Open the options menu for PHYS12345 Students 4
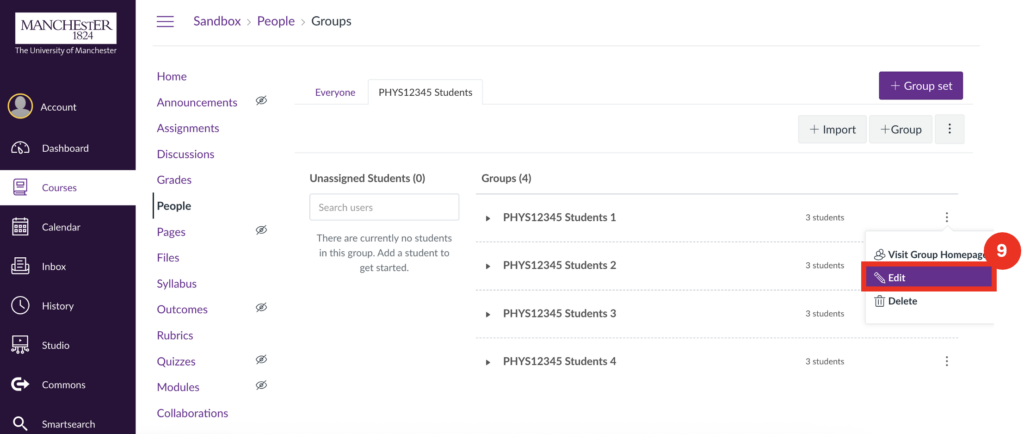The width and height of the screenshot is (1024, 434). pos(946,361)
